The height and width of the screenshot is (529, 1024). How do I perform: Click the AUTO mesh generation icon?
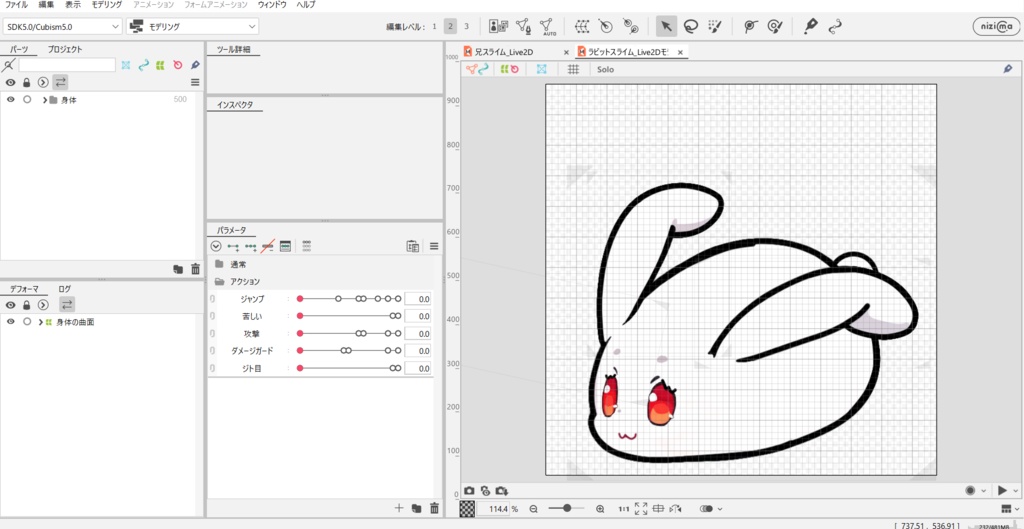tap(547, 26)
